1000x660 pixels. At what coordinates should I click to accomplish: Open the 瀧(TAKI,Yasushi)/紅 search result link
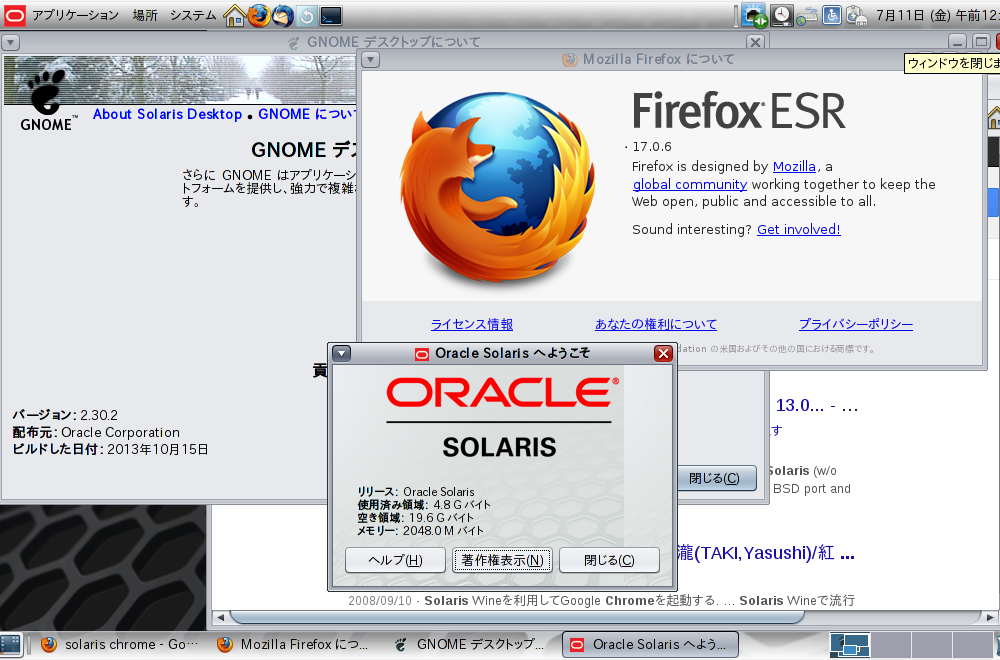[x=766, y=553]
